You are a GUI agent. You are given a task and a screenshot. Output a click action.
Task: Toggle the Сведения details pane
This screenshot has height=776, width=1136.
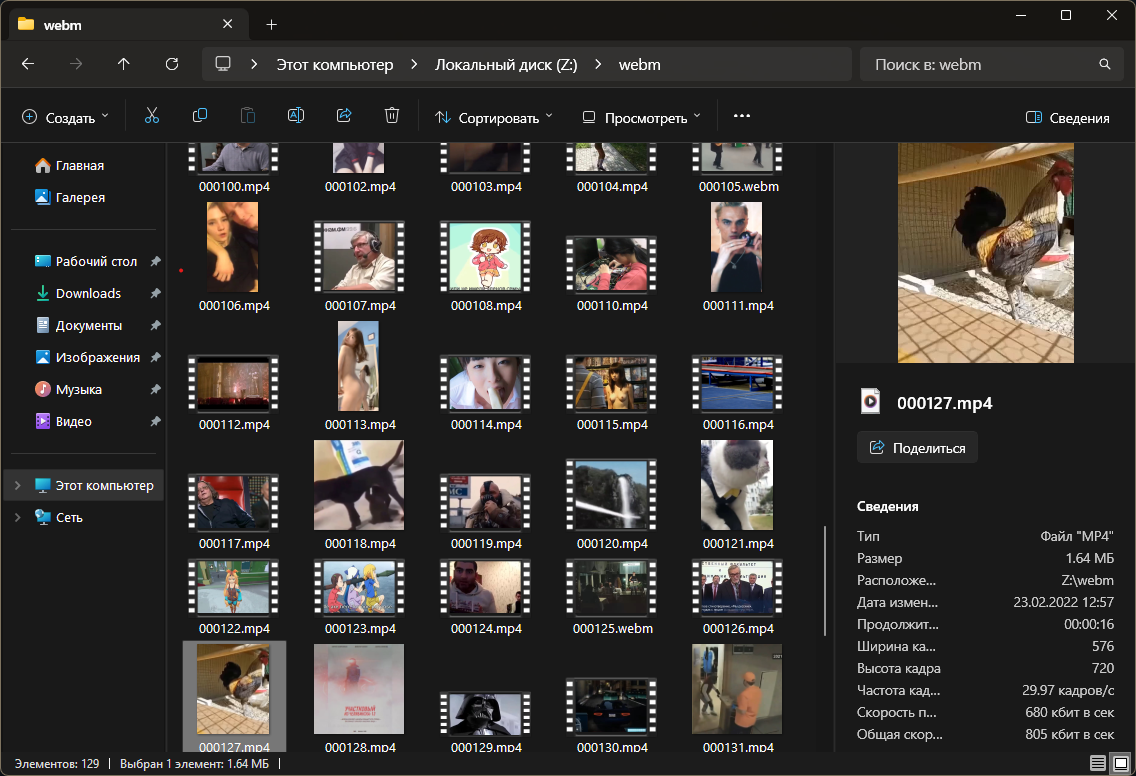click(1067, 117)
